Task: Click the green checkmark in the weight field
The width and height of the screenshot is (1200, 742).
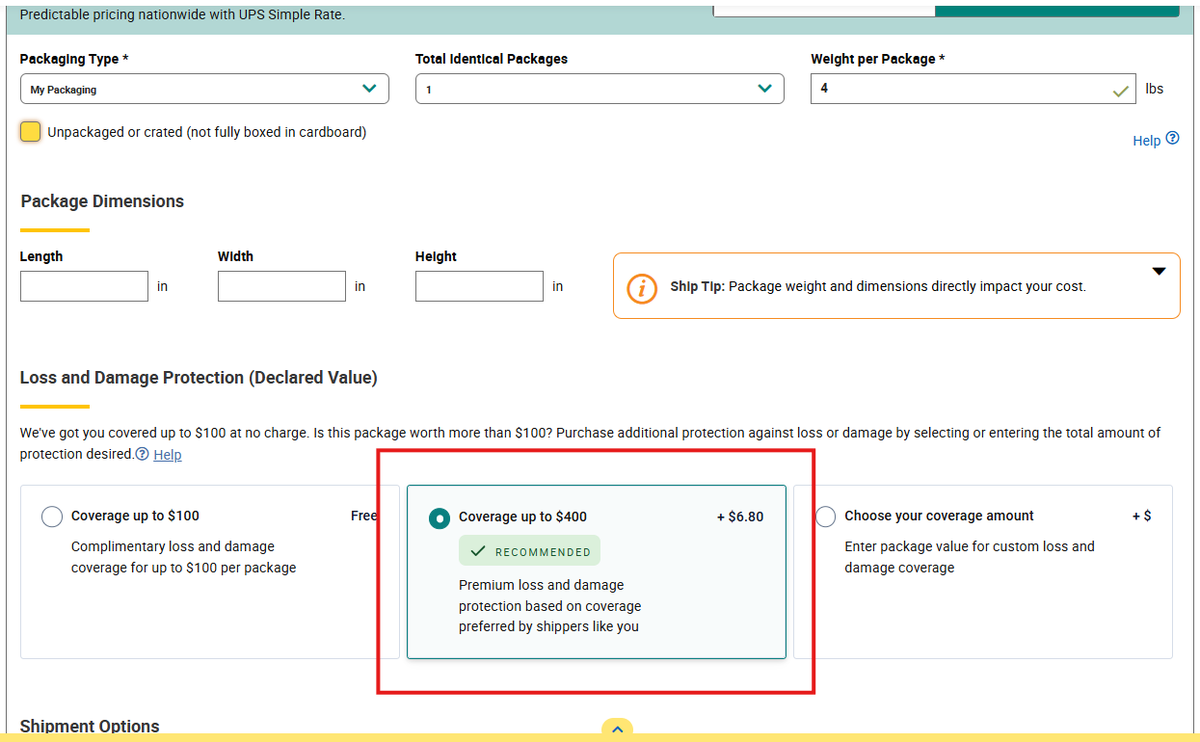Action: [x=1121, y=91]
